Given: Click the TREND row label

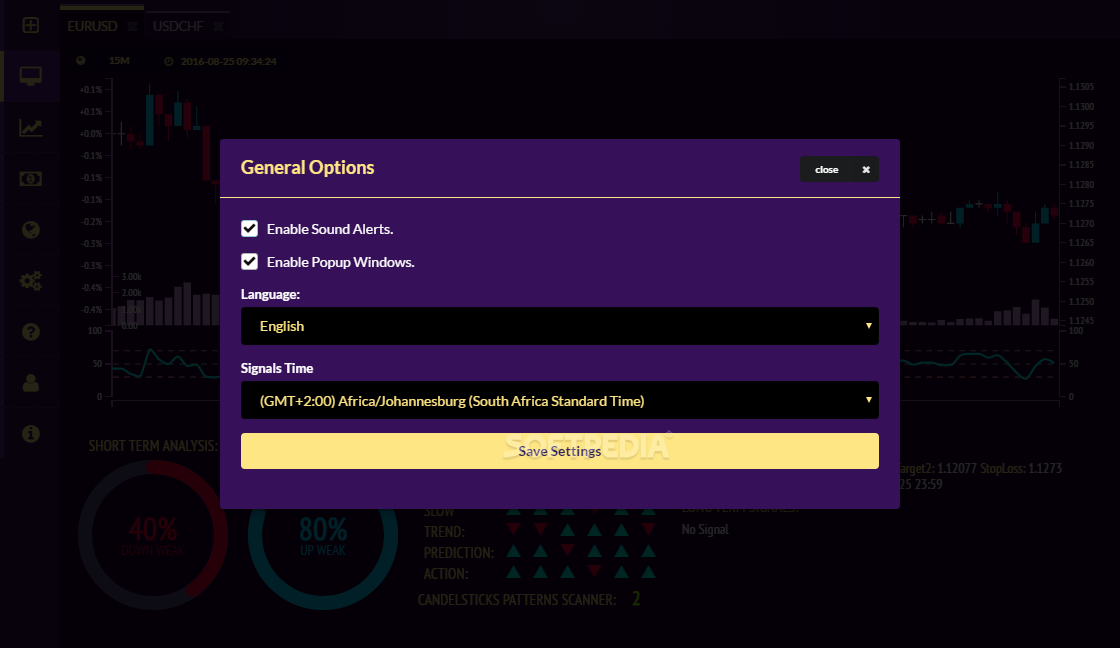Looking at the screenshot, I should (x=444, y=532).
